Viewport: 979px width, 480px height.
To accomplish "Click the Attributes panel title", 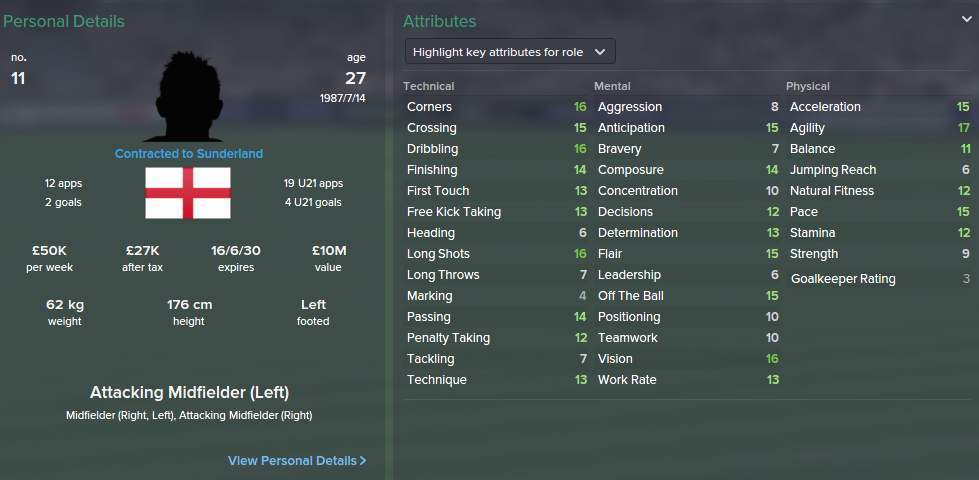I will (x=439, y=21).
